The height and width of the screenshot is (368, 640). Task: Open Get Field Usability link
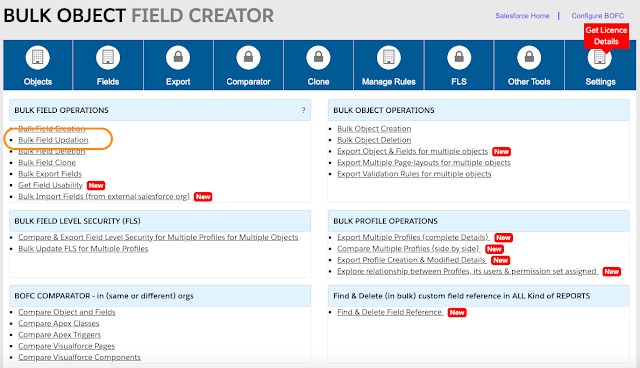point(50,185)
